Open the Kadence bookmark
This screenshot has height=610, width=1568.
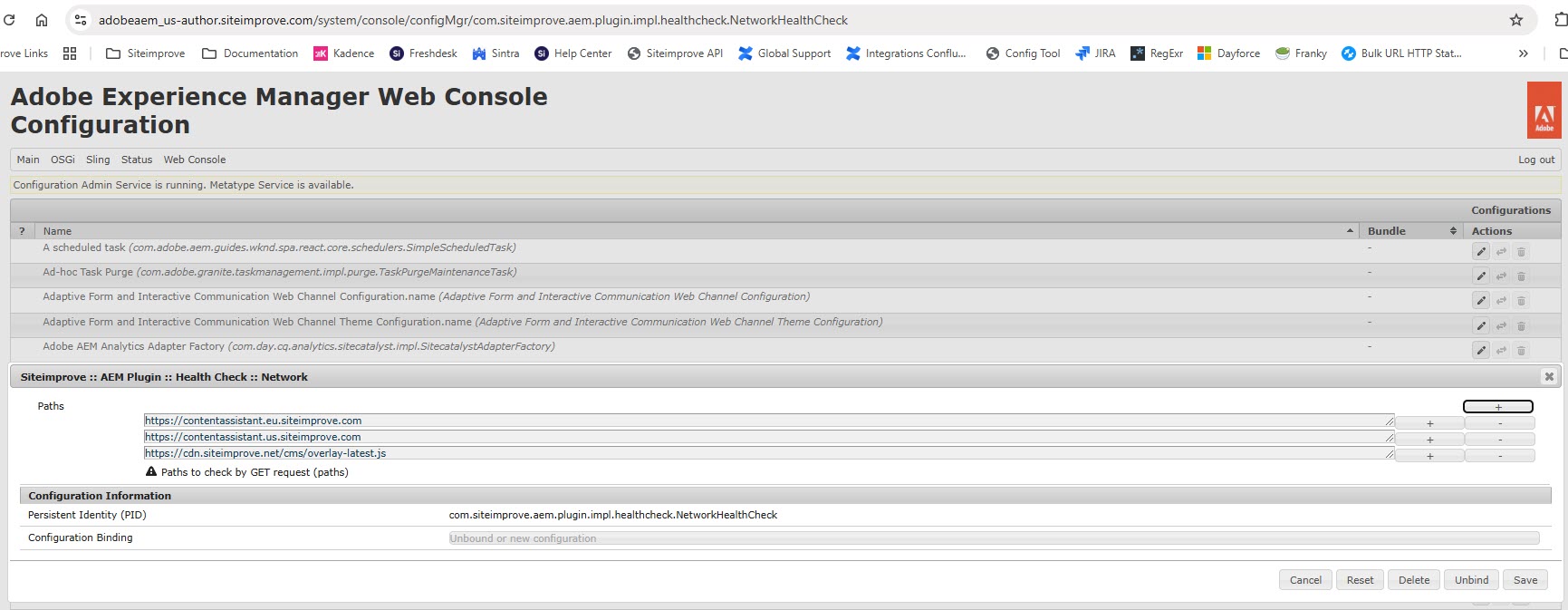pos(343,53)
